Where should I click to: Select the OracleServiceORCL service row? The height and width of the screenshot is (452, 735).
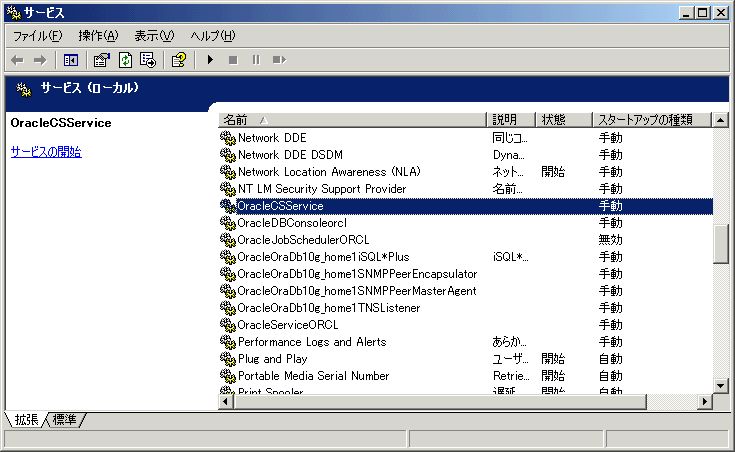(x=288, y=325)
